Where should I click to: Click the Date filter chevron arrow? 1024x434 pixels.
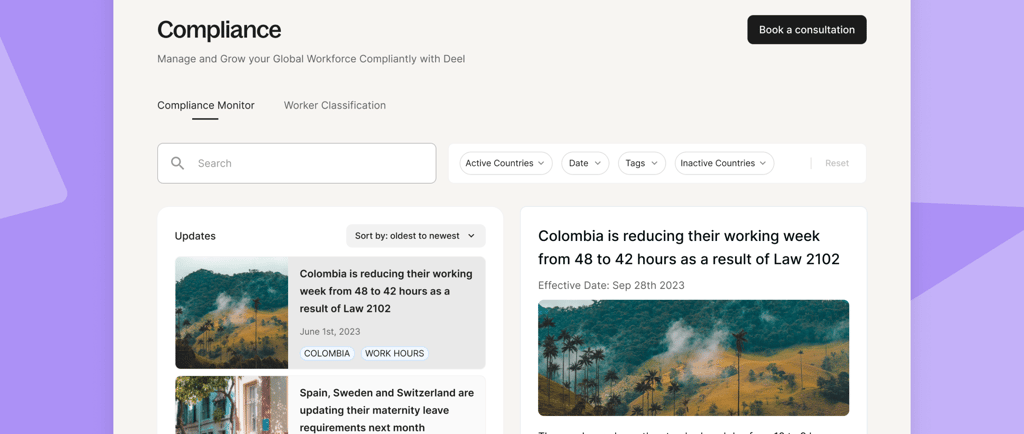[598, 163]
